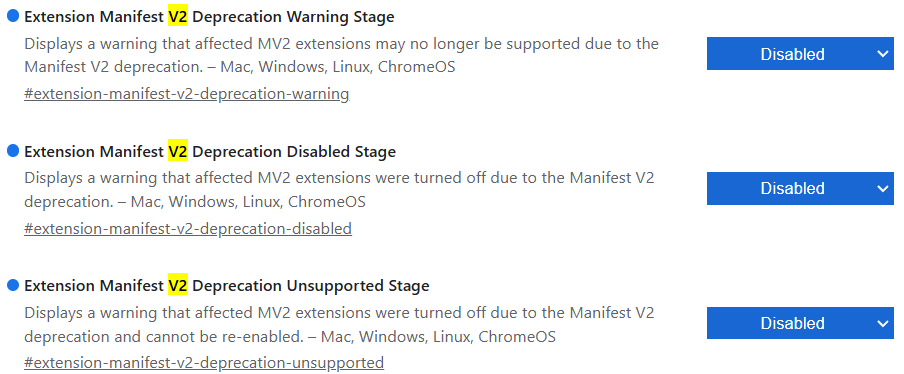The height and width of the screenshot is (374, 904).
Task: Select the Extension Manifest V2 Deprecation Unsupported Stage heading
Action: 227,286
